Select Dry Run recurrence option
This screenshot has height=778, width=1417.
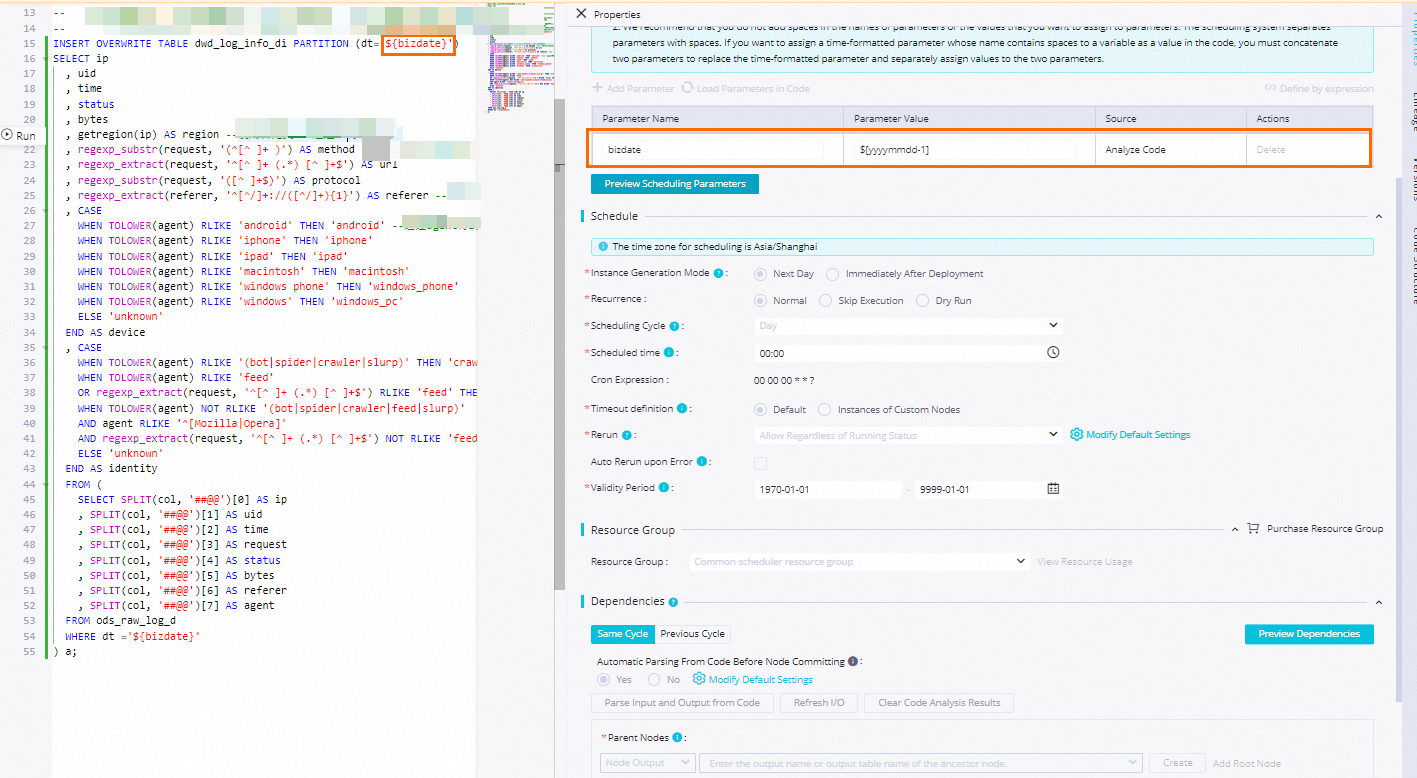[x=922, y=300]
